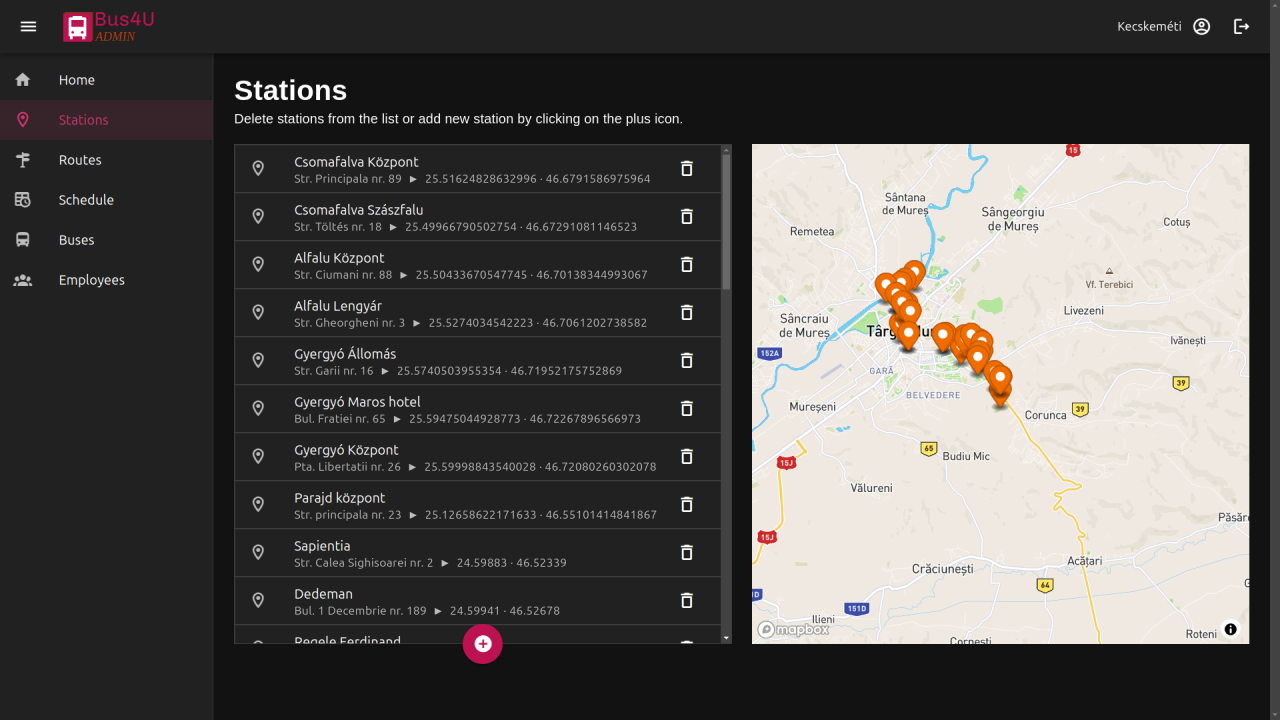Click the logout icon
The width and height of the screenshot is (1280, 720).
pyautogui.click(x=1241, y=27)
